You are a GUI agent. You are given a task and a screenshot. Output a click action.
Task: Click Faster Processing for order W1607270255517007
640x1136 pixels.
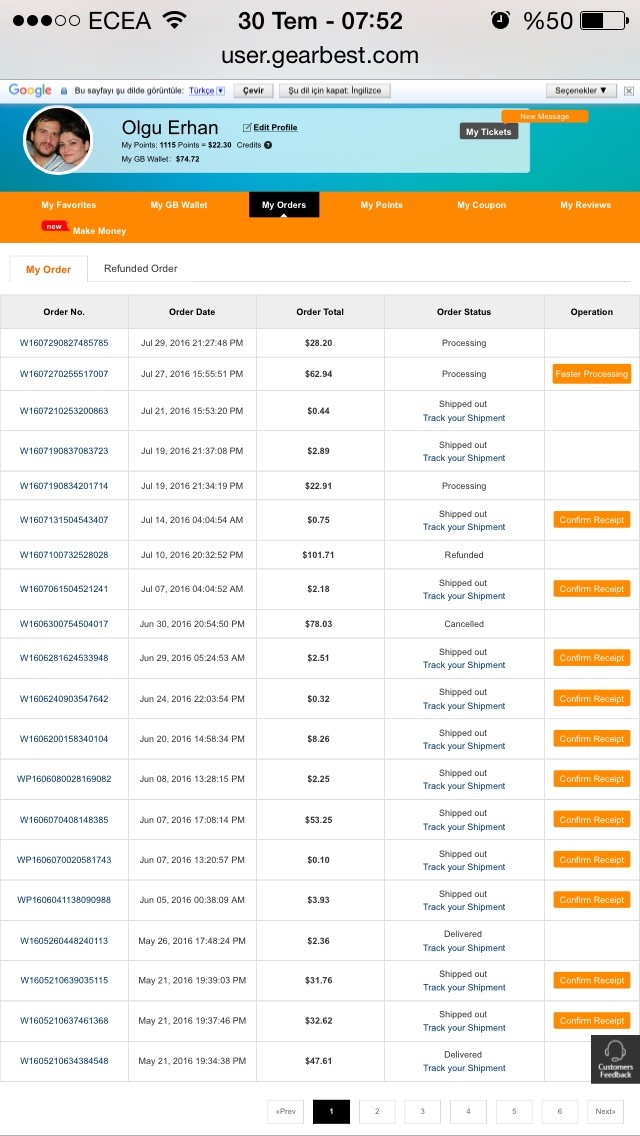(x=591, y=374)
